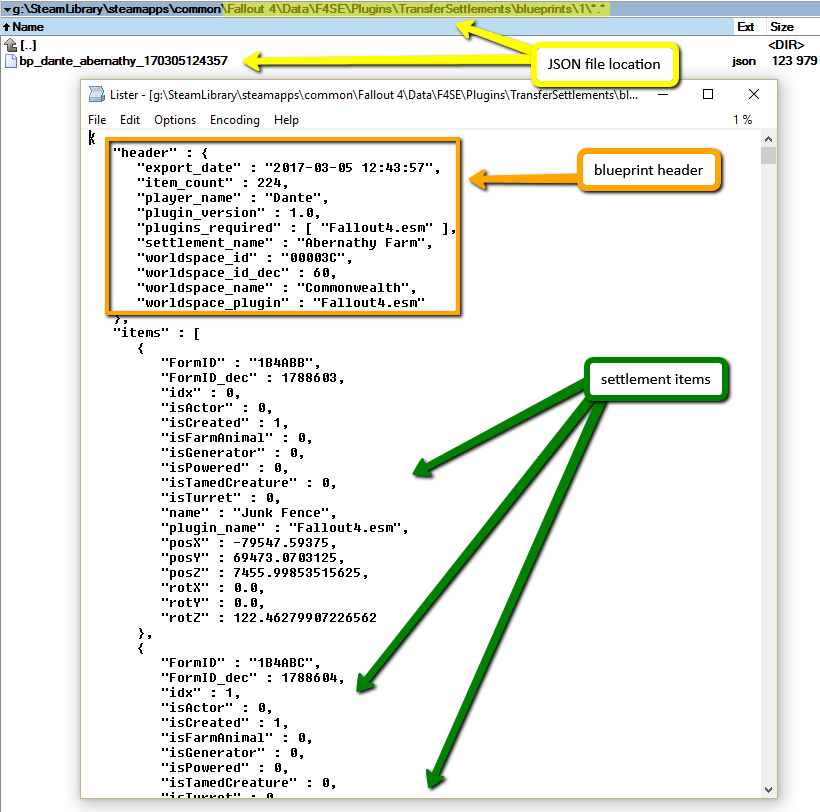The image size is (820, 812).
Task: Select file bp_dante_abernathy_170305124357
Action: click(123, 61)
